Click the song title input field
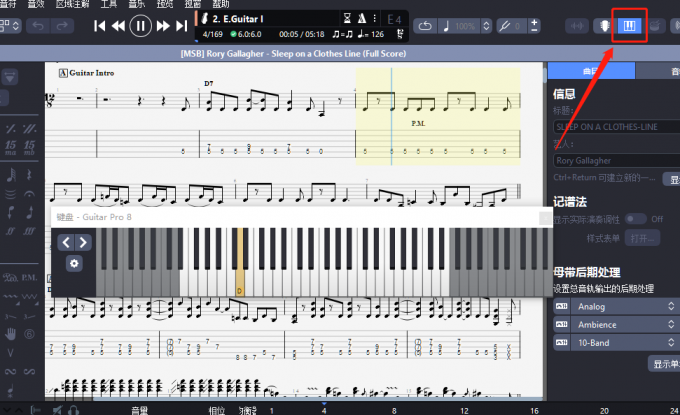 tap(614, 127)
